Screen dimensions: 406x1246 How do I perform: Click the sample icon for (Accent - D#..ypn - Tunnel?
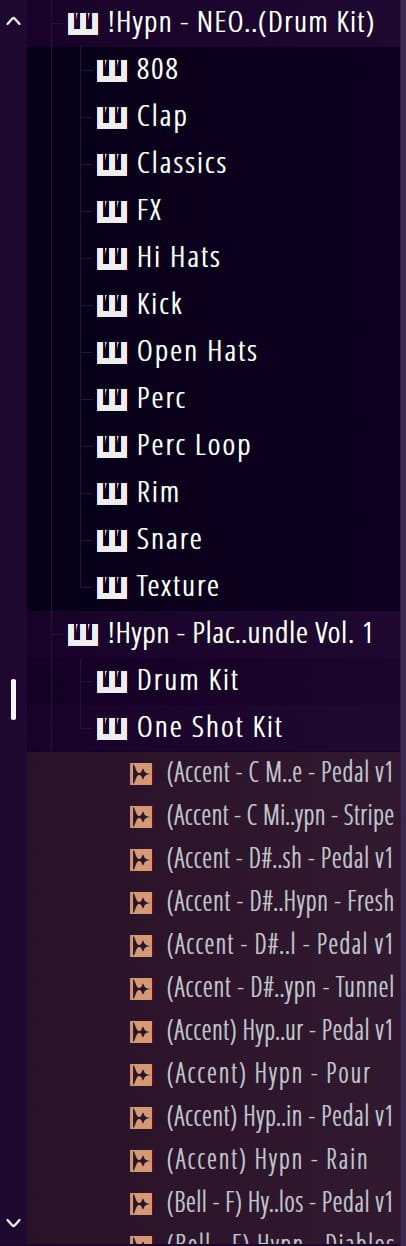click(x=141, y=989)
